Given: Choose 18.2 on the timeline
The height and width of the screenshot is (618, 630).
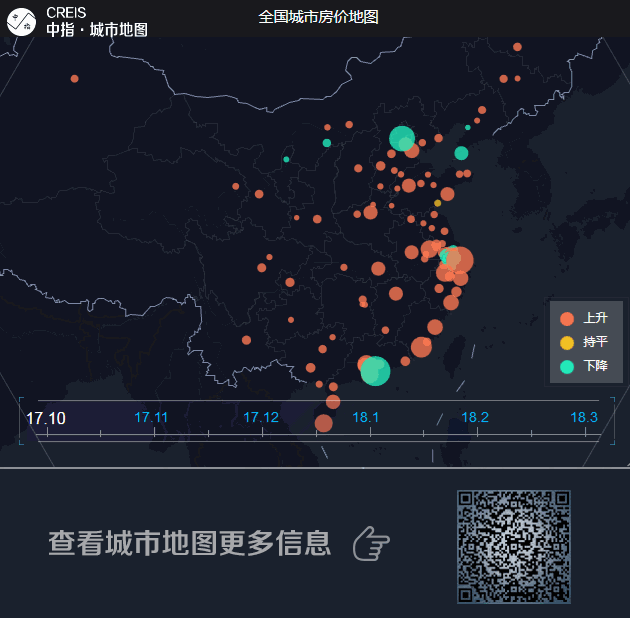Looking at the screenshot, I should coord(474,417).
